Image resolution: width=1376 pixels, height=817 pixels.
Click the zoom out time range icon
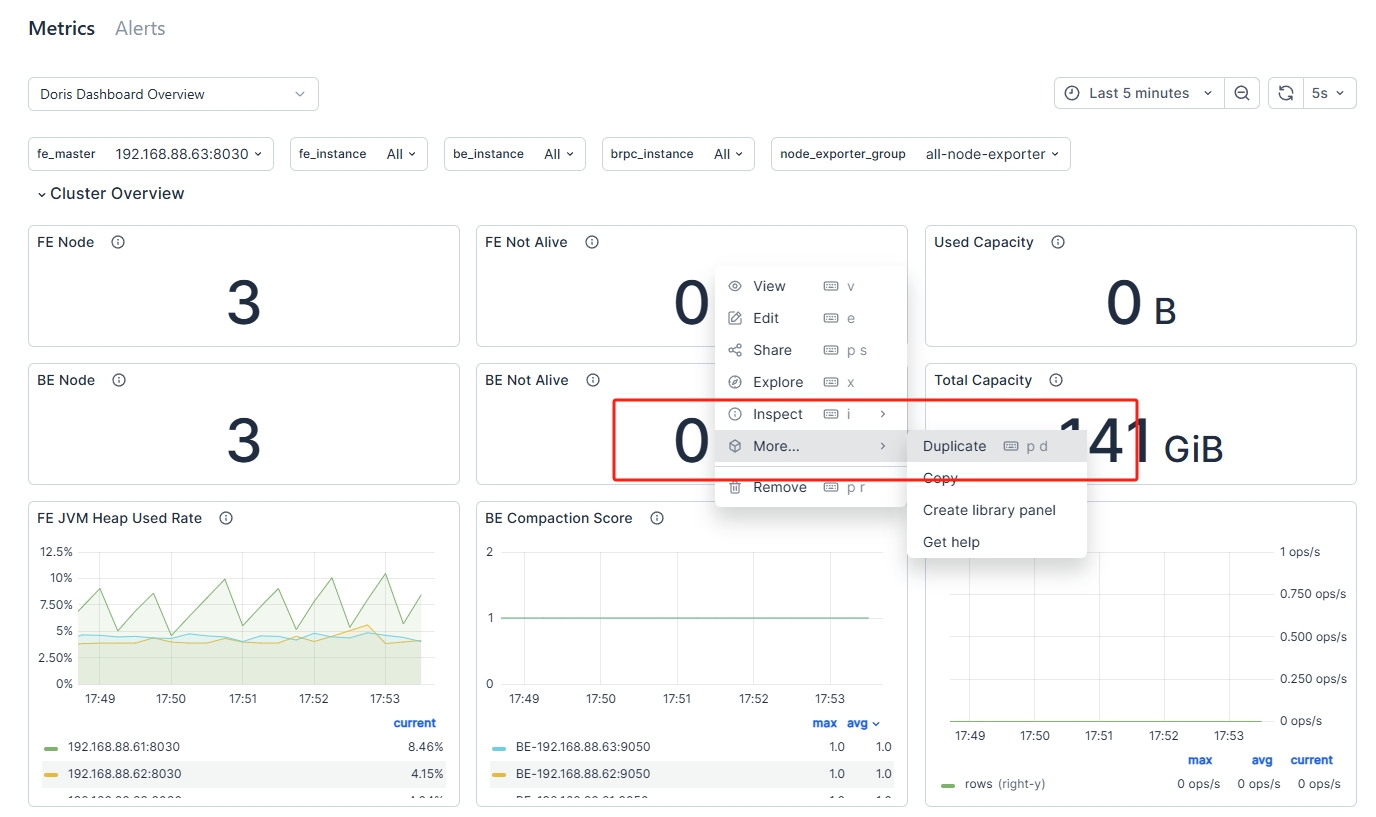pyautogui.click(x=1241, y=93)
